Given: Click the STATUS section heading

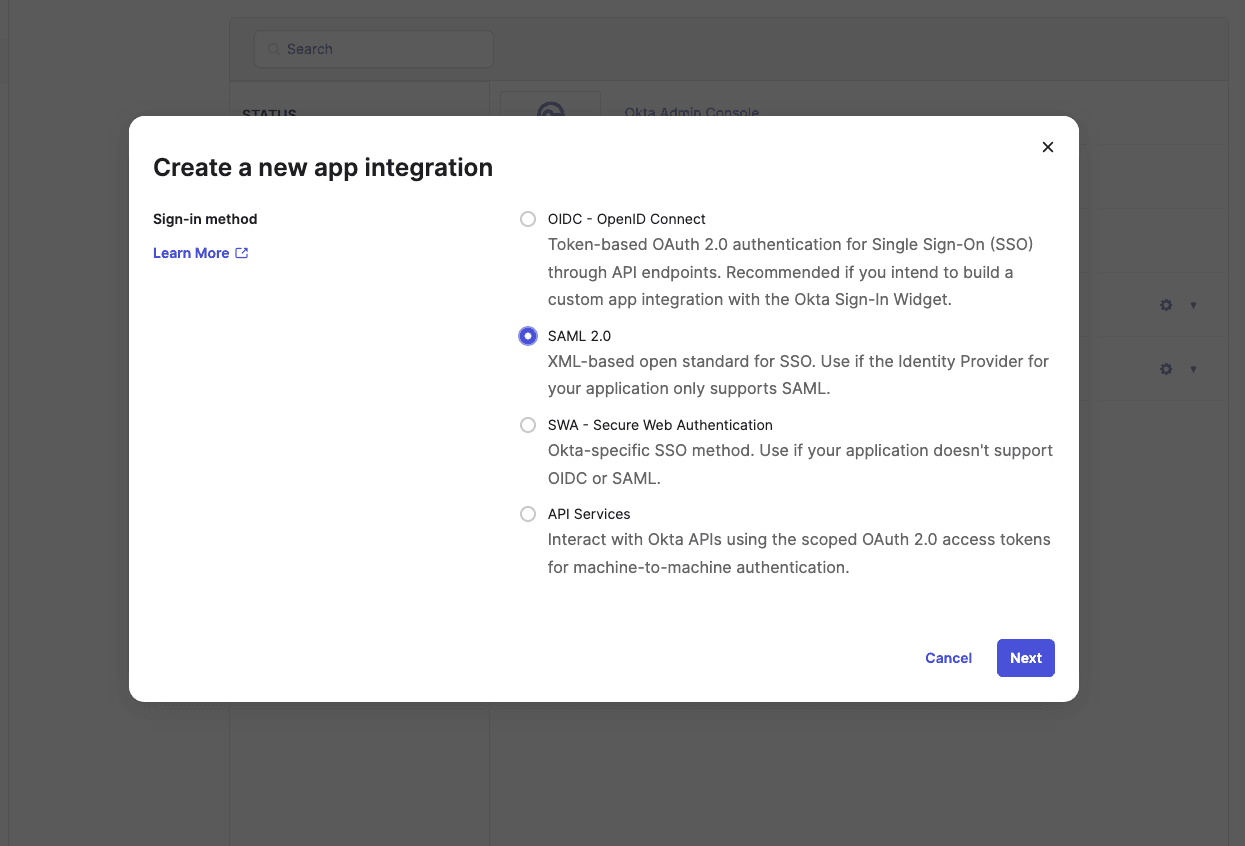Looking at the screenshot, I should tap(269, 114).
